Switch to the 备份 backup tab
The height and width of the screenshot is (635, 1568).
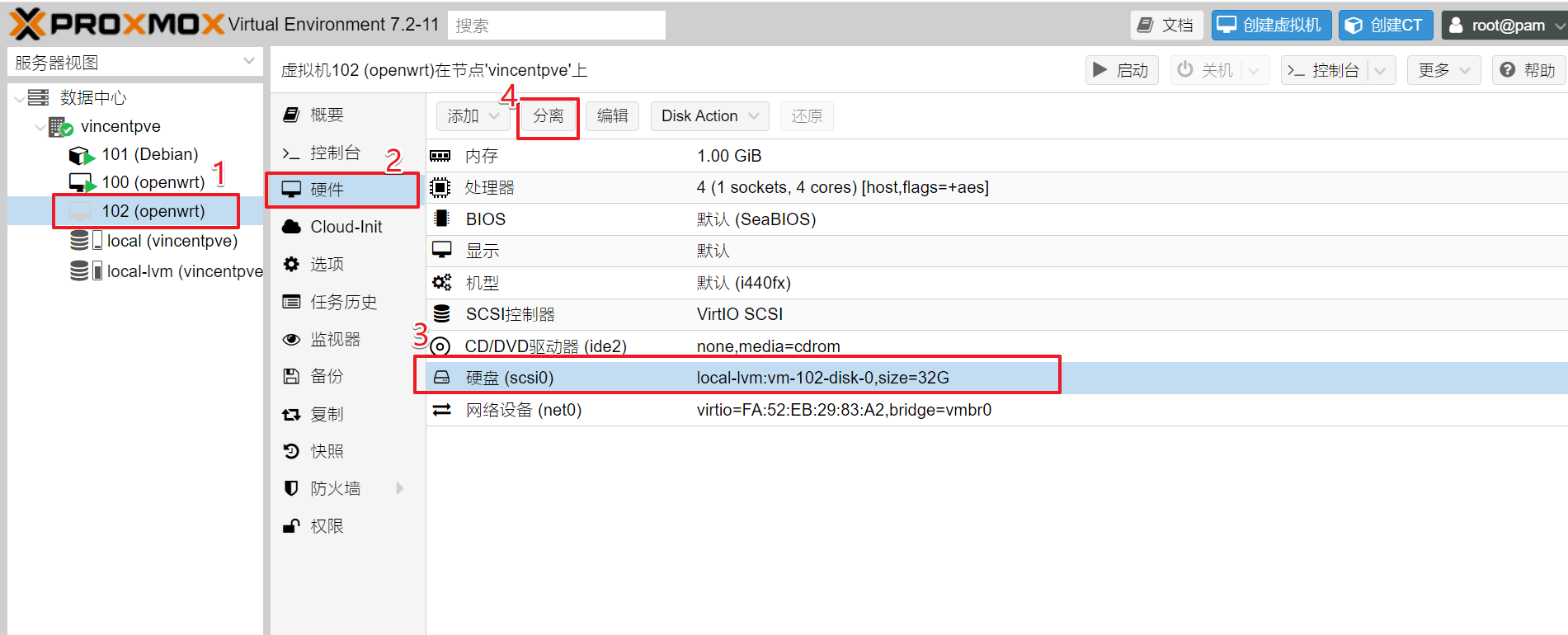pyautogui.click(x=327, y=376)
